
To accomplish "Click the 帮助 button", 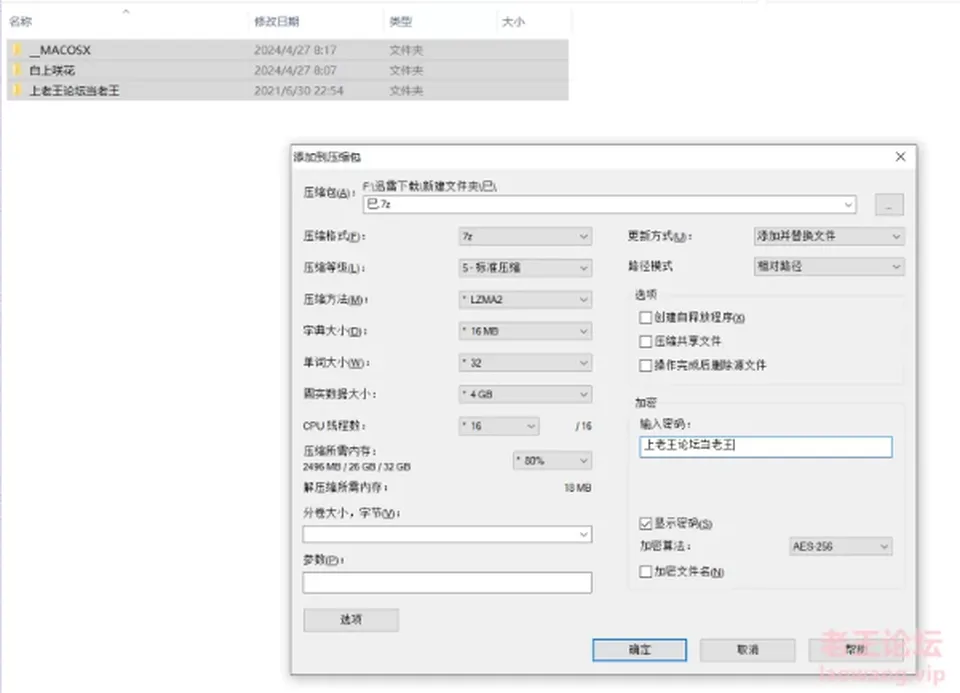I will pos(856,650).
